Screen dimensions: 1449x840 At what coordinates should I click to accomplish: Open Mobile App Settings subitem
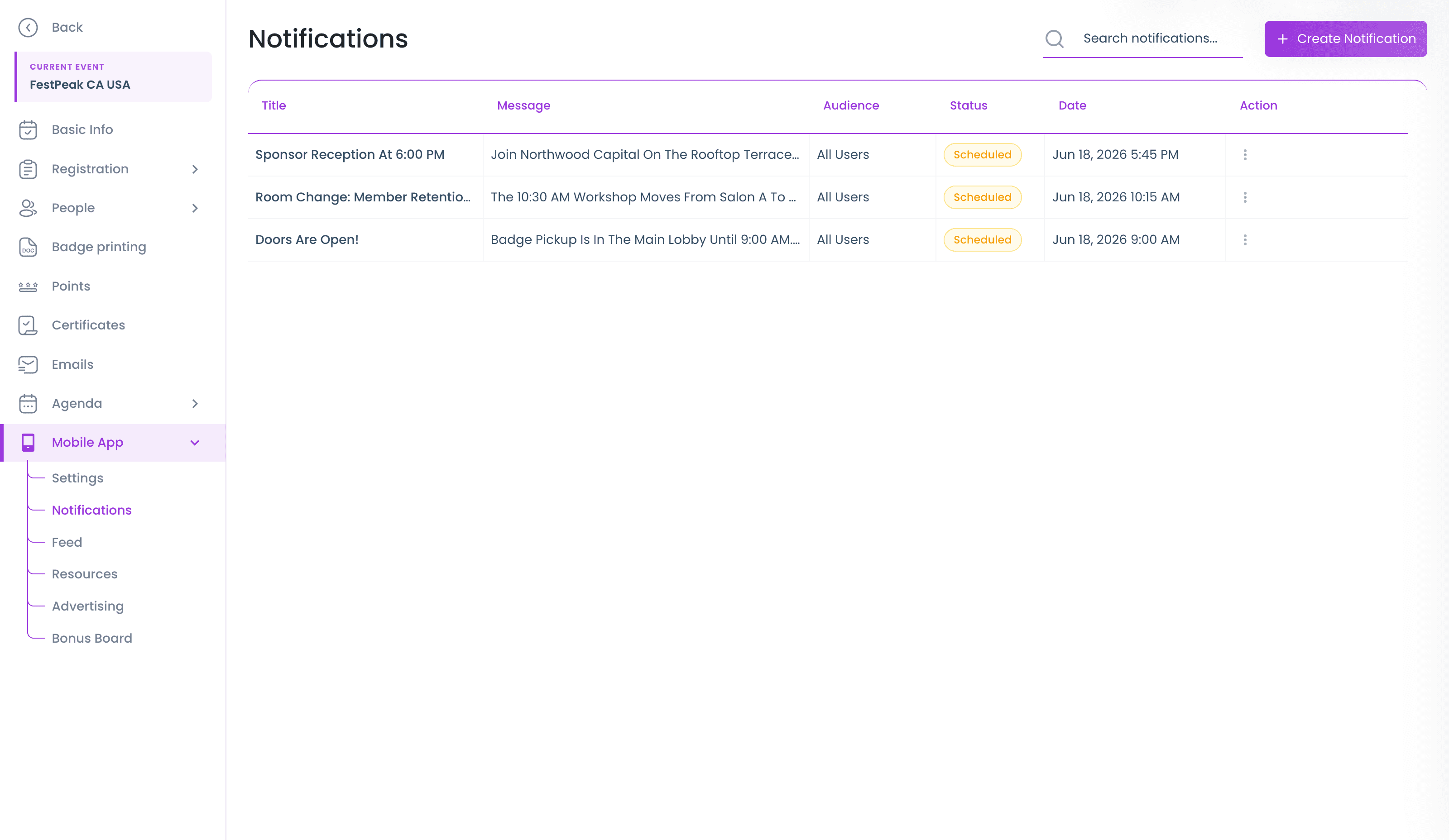pyautogui.click(x=77, y=478)
